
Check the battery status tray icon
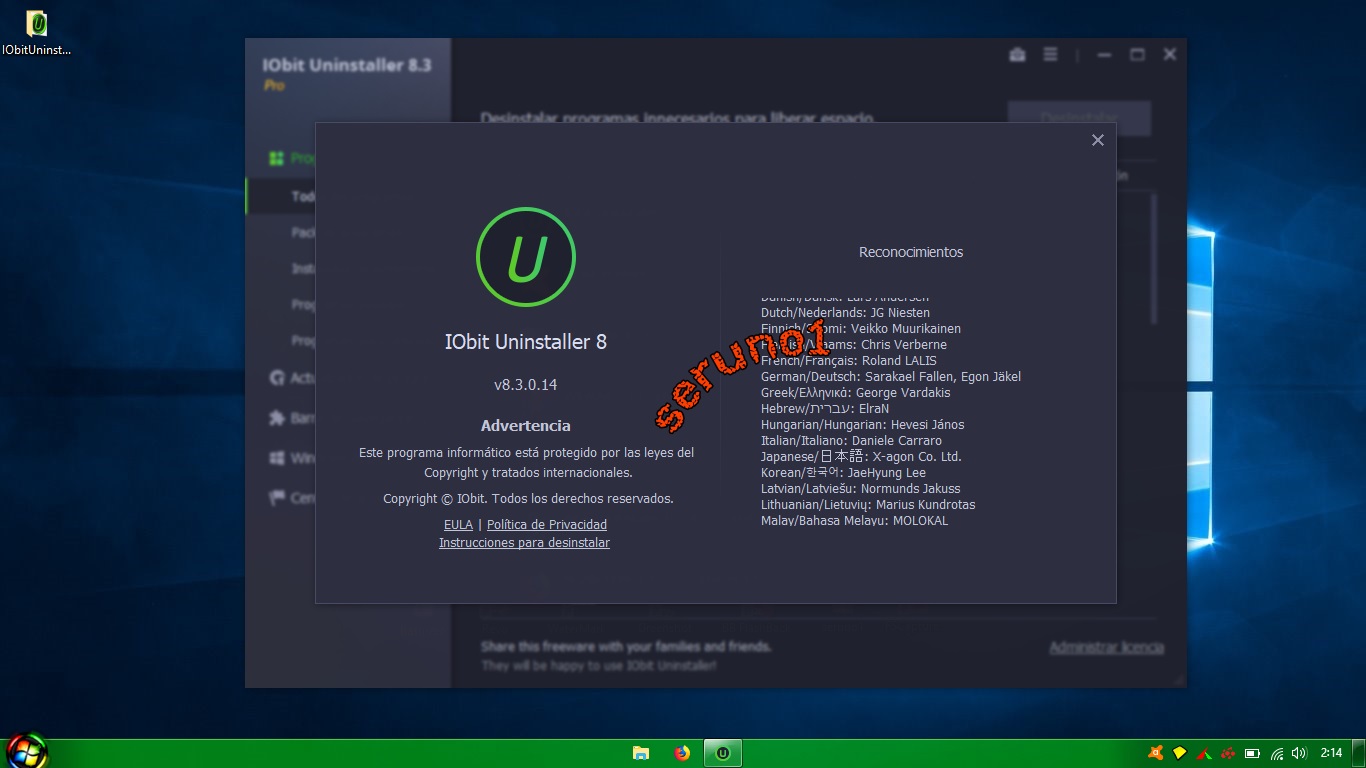pos(1253,753)
